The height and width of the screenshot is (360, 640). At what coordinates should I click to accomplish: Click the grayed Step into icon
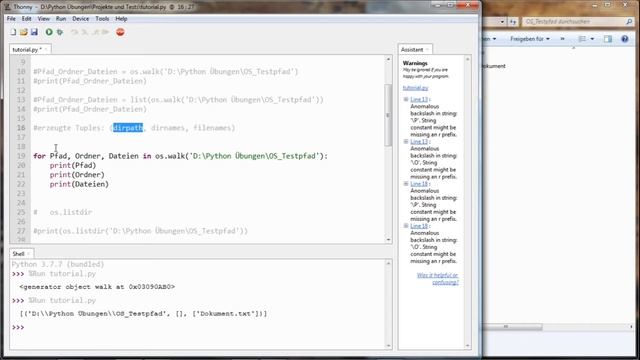coord(85,32)
